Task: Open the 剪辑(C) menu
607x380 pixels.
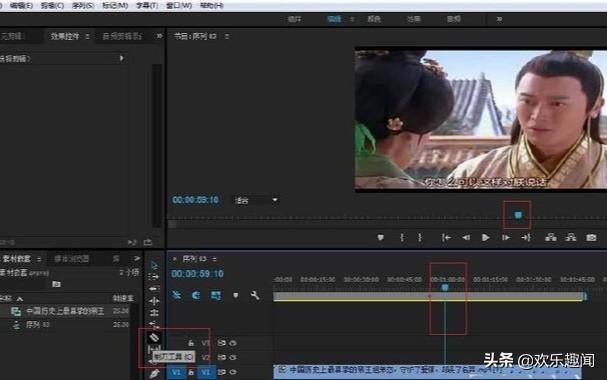Action: coord(52,6)
